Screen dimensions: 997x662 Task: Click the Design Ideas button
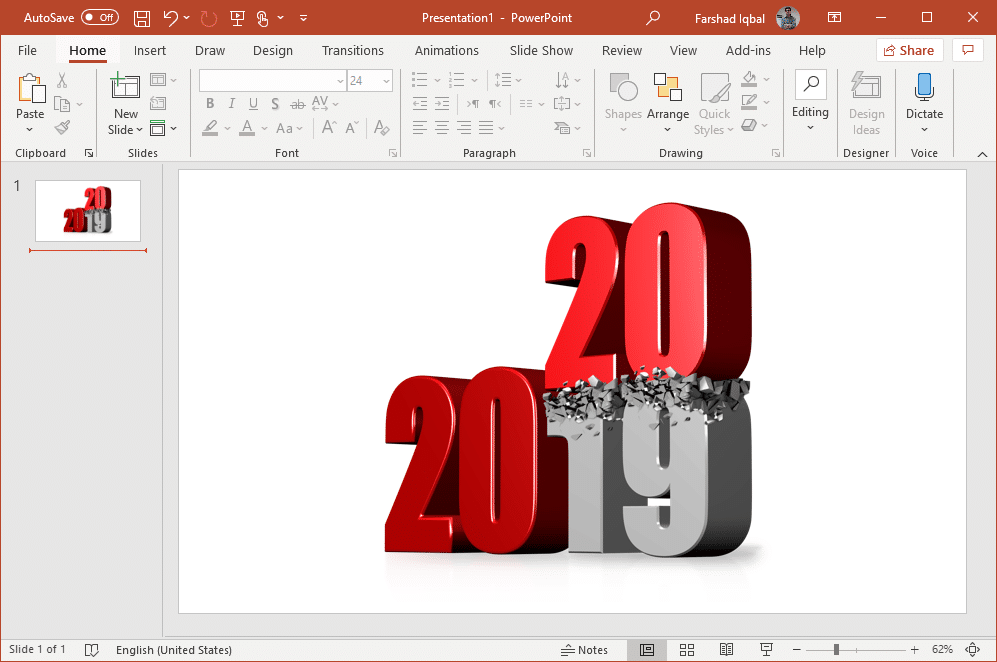coord(866,104)
